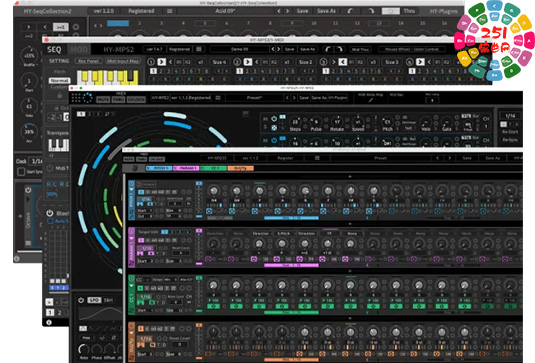The image size is (535, 363).
Task: Open Preset selector in HY-RPE2
Action: click(254, 98)
